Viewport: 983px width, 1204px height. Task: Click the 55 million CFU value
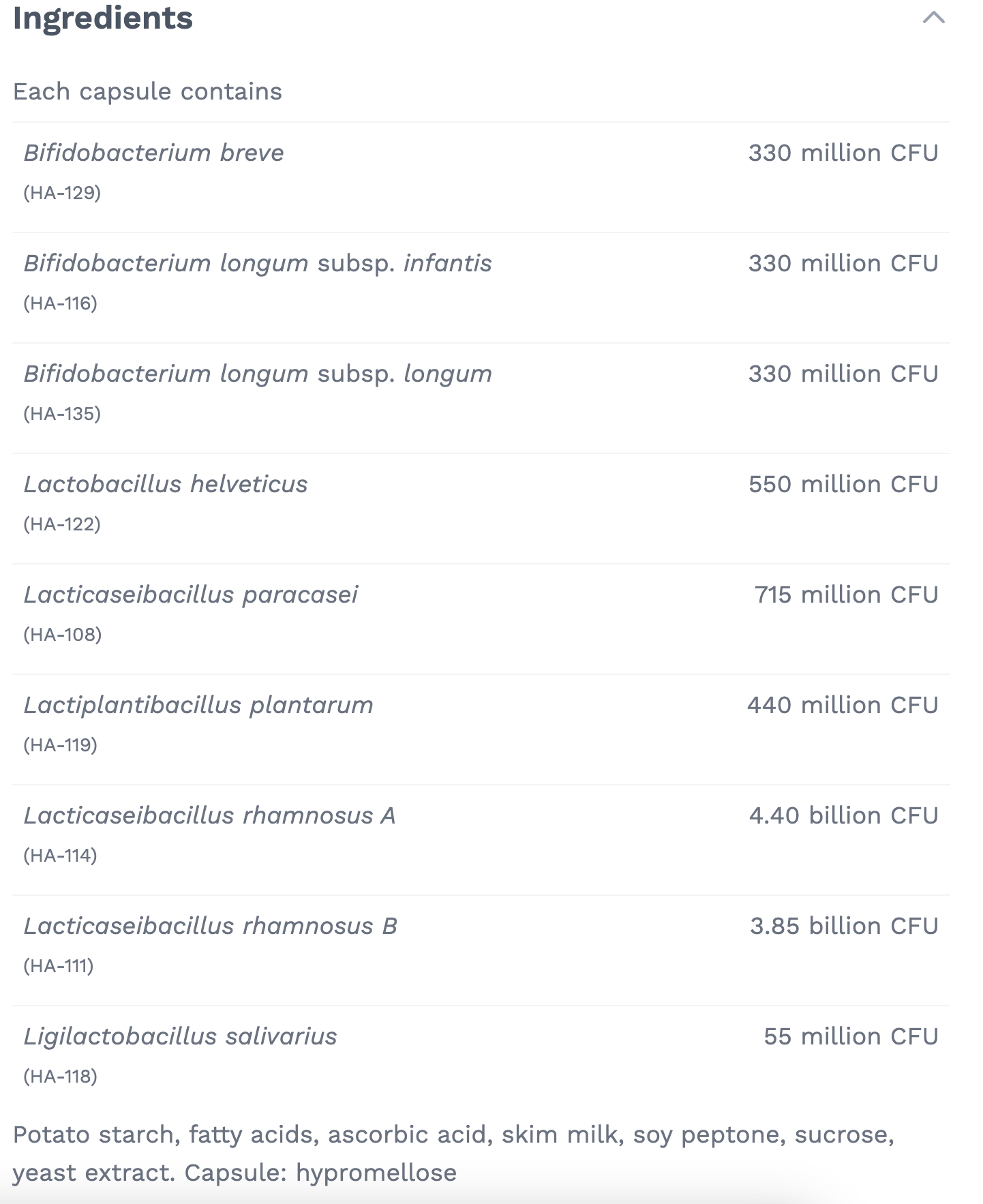[x=851, y=1036]
